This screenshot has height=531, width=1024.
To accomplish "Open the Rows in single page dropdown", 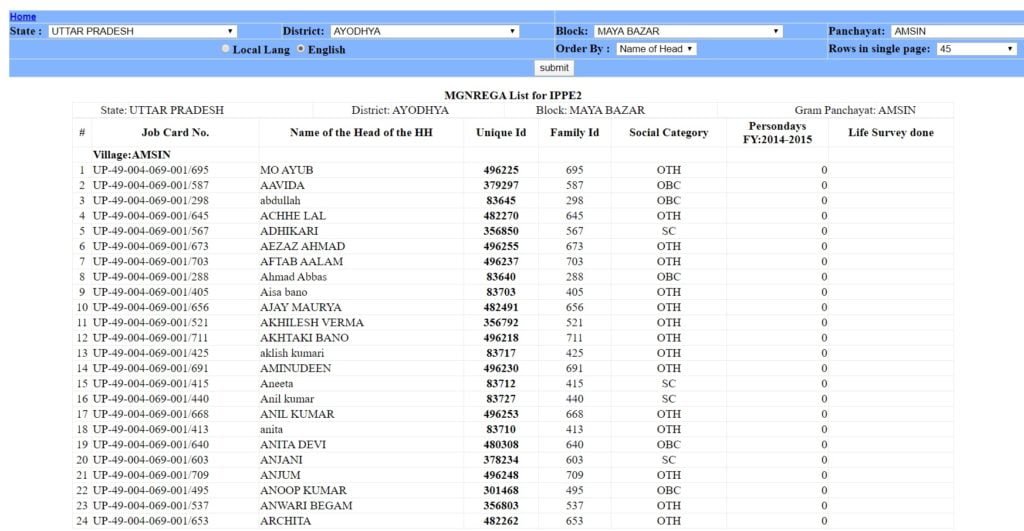I will coord(976,49).
